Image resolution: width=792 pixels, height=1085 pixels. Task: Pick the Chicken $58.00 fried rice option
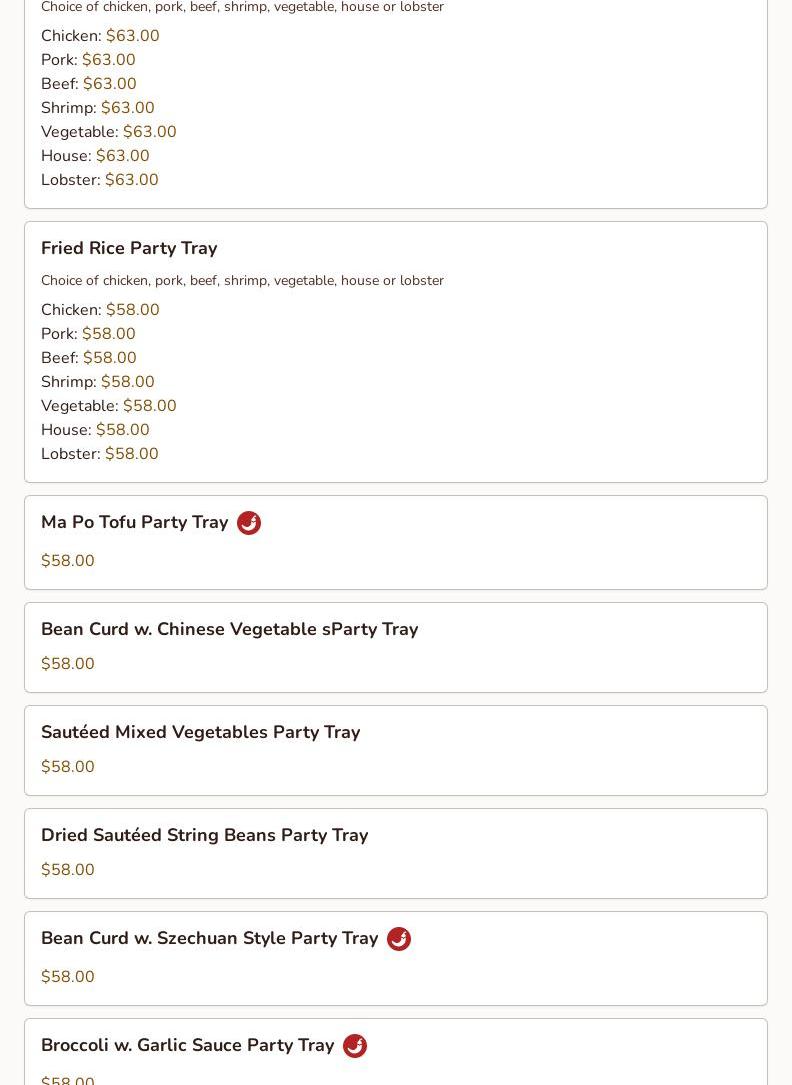[x=100, y=309]
